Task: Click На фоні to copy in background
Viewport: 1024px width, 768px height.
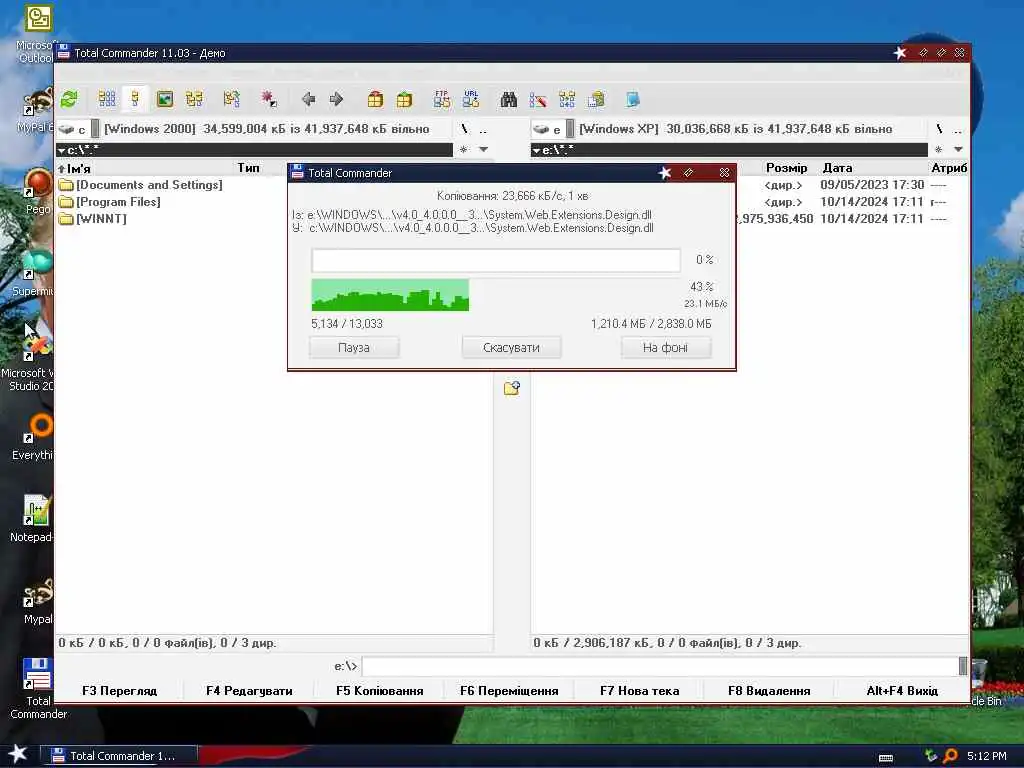Action: pos(665,348)
